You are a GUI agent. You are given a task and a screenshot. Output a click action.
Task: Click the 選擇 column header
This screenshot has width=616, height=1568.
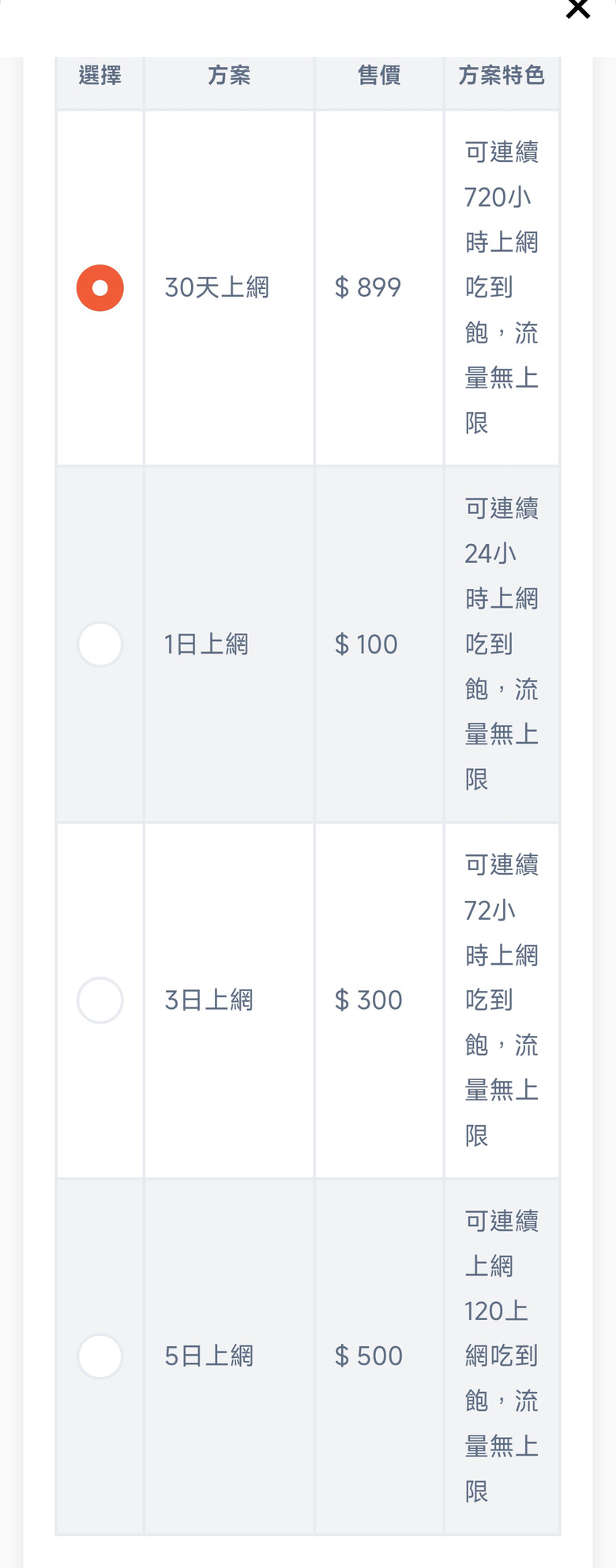(100, 76)
